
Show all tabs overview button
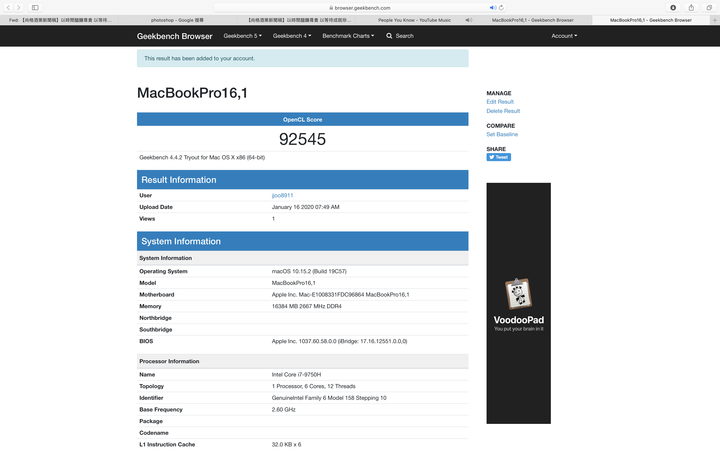point(709,7)
